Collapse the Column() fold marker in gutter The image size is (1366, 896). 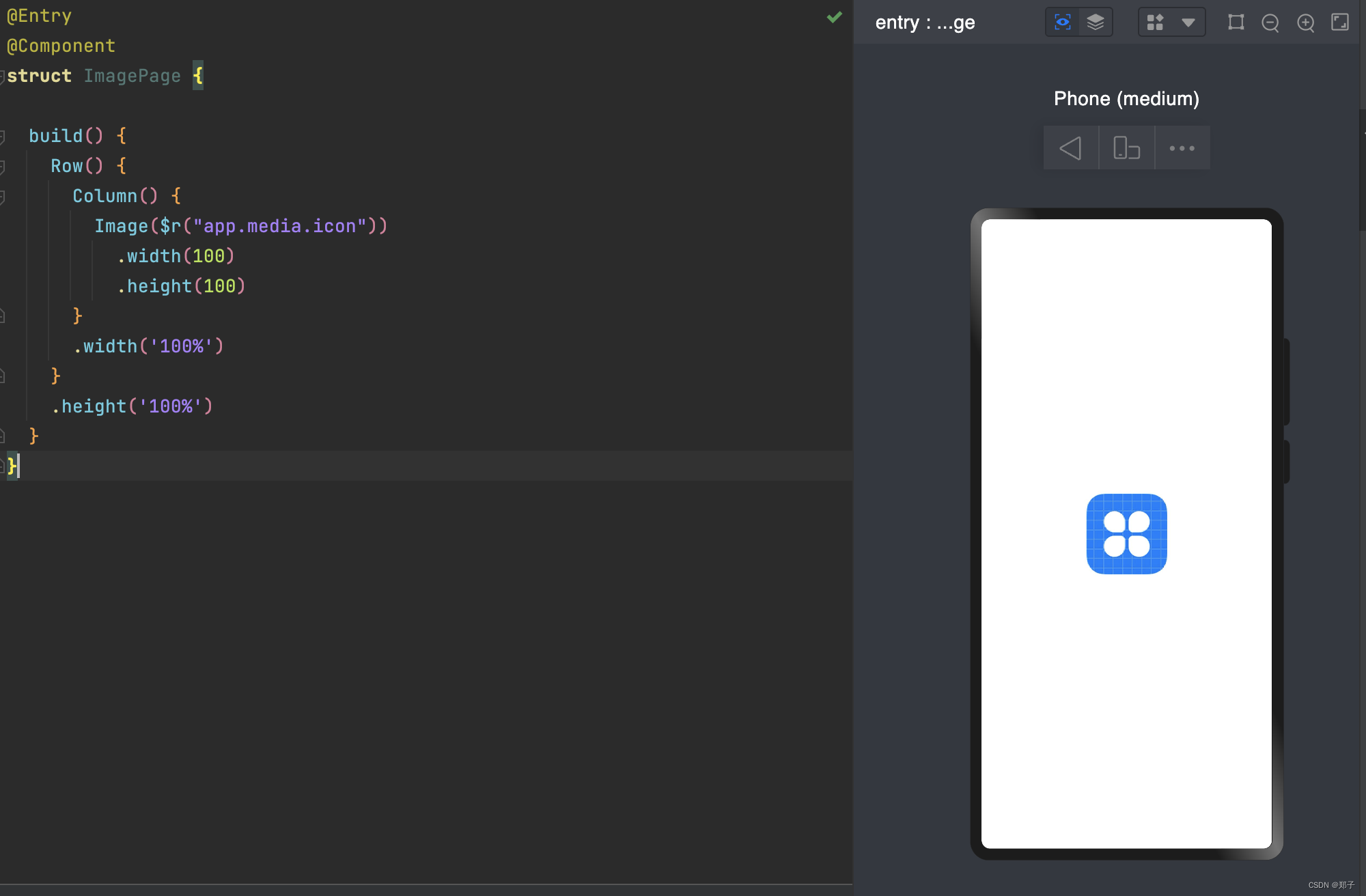click(3, 197)
